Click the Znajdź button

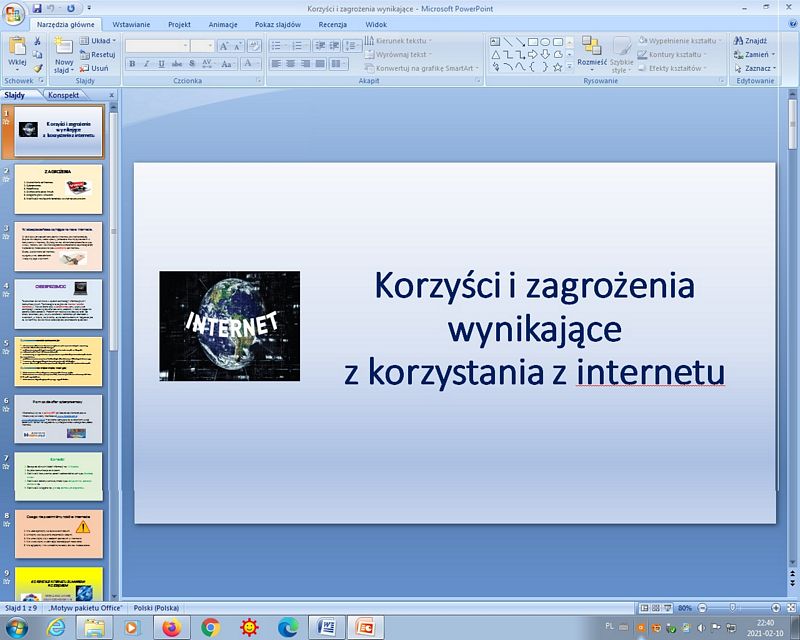[750, 41]
